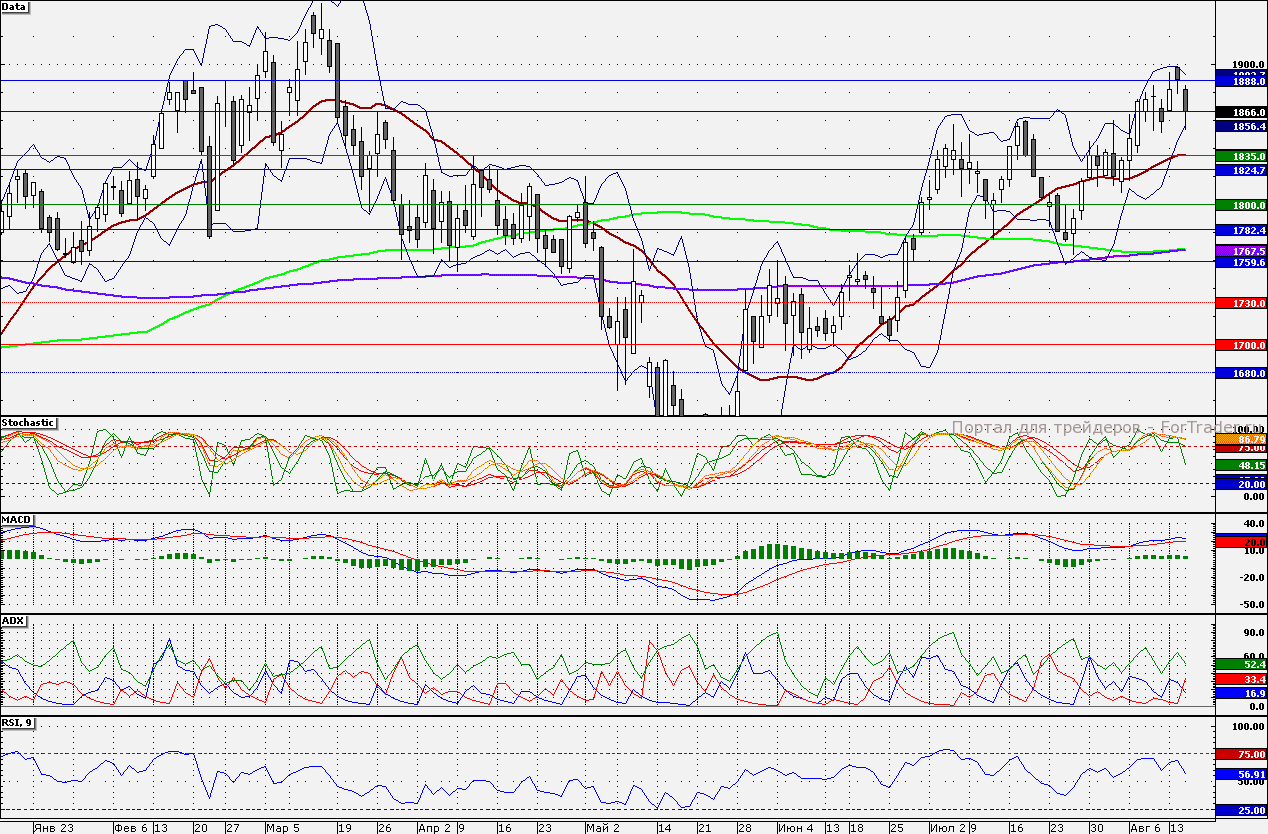Select the red 33.4 ADX value tag
The width and height of the screenshot is (1268, 834).
[1240, 679]
